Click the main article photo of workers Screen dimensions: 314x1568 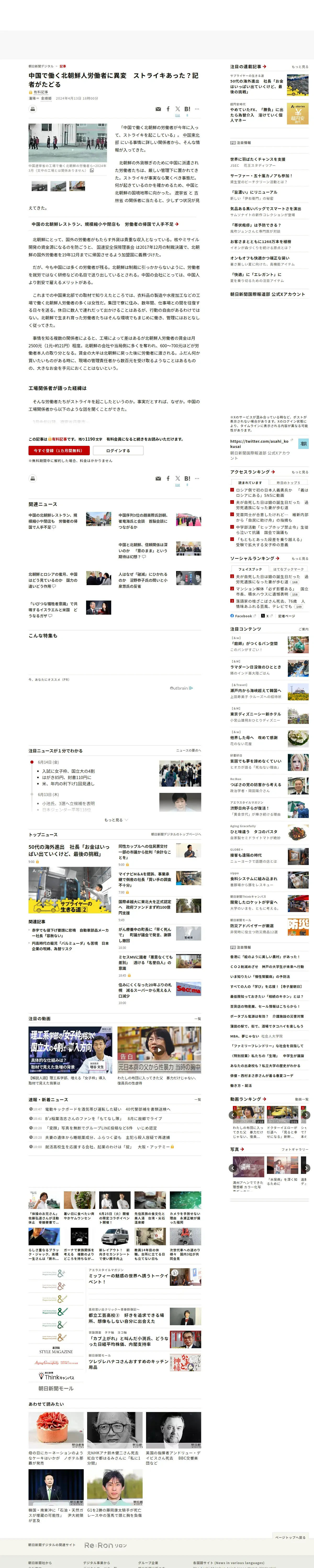tap(68, 143)
